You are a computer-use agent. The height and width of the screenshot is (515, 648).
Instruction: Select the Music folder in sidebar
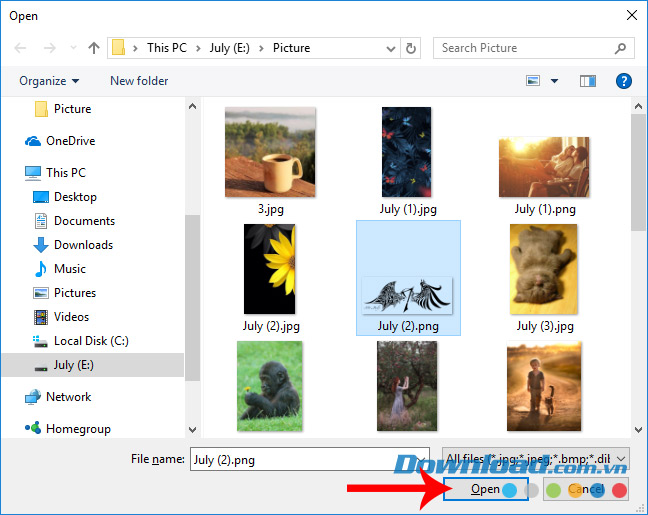click(x=69, y=269)
